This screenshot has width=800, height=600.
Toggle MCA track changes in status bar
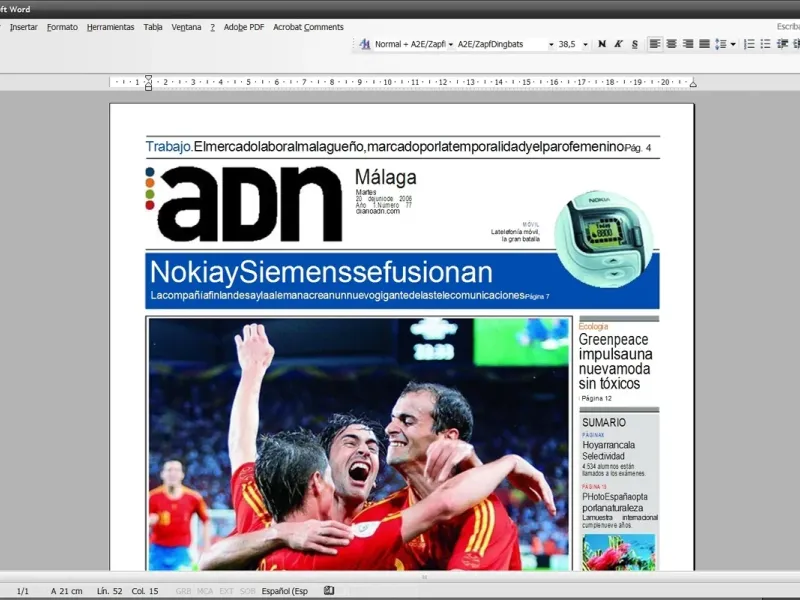(x=205, y=591)
